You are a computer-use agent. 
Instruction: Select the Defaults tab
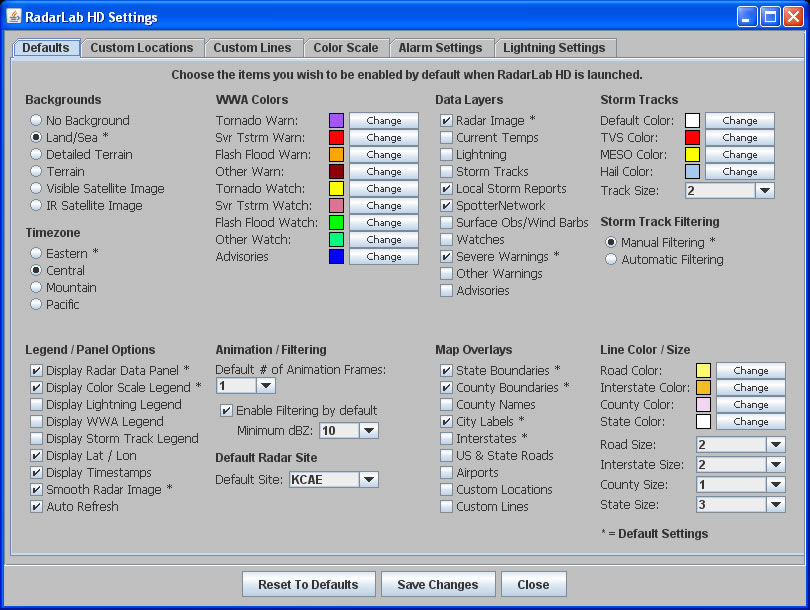pyautogui.click(x=46, y=48)
